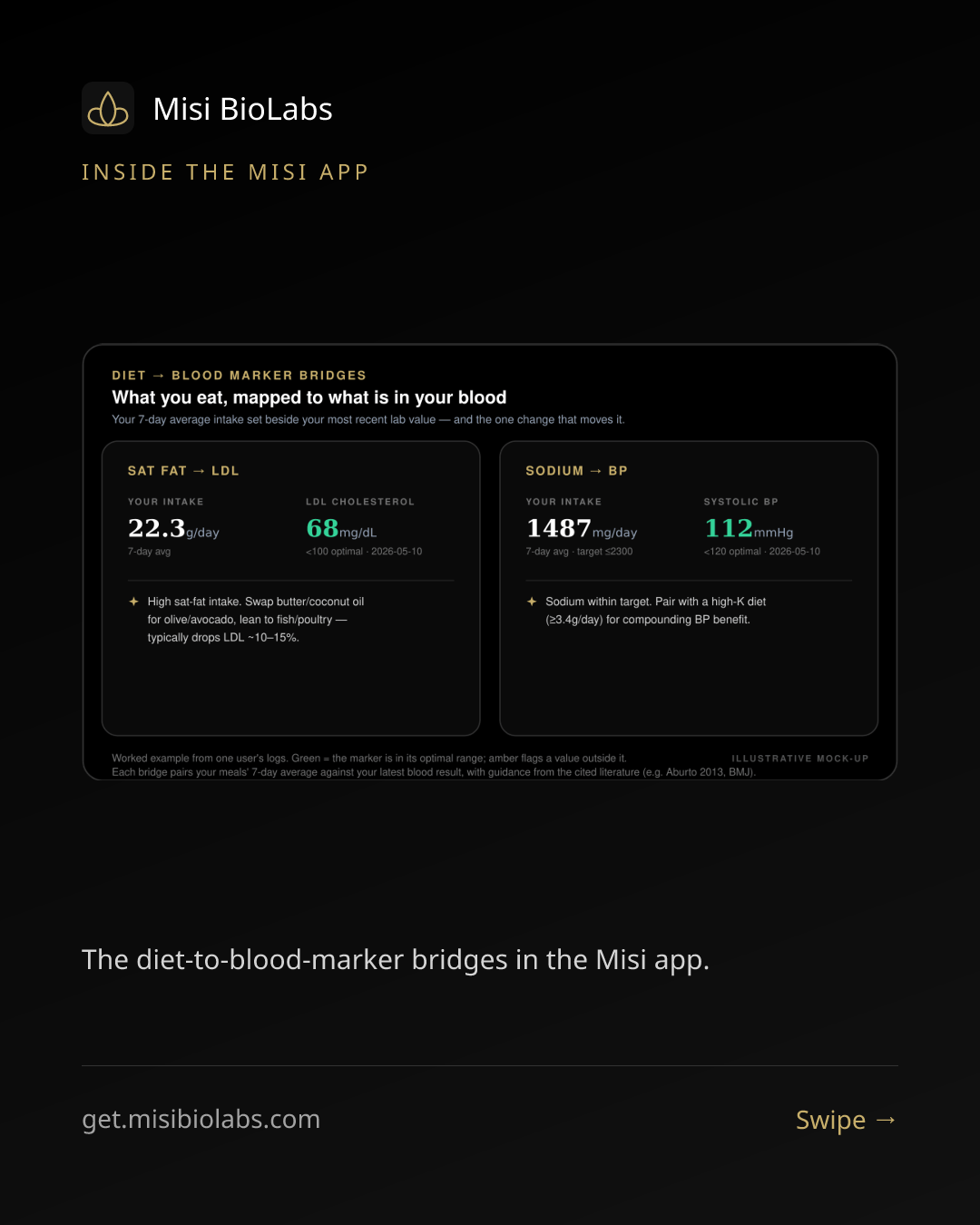This screenshot has height=1225, width=980.
Task: Select the 1487 mg/day sodium intake value
Action: pyautogui.click(x=582, y=528)
